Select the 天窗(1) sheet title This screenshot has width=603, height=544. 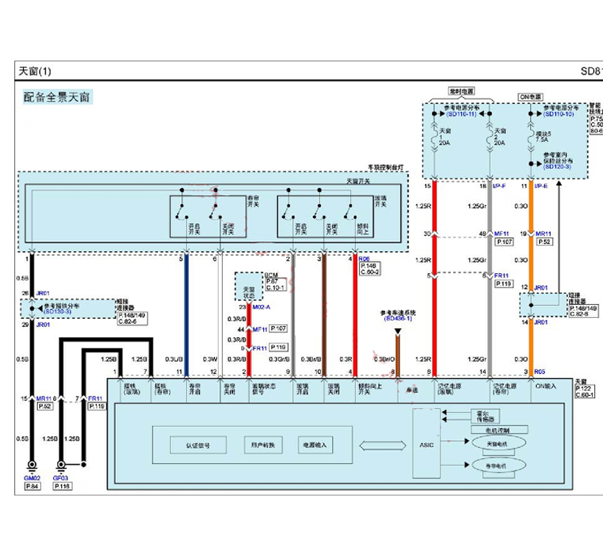pos(35,71)
